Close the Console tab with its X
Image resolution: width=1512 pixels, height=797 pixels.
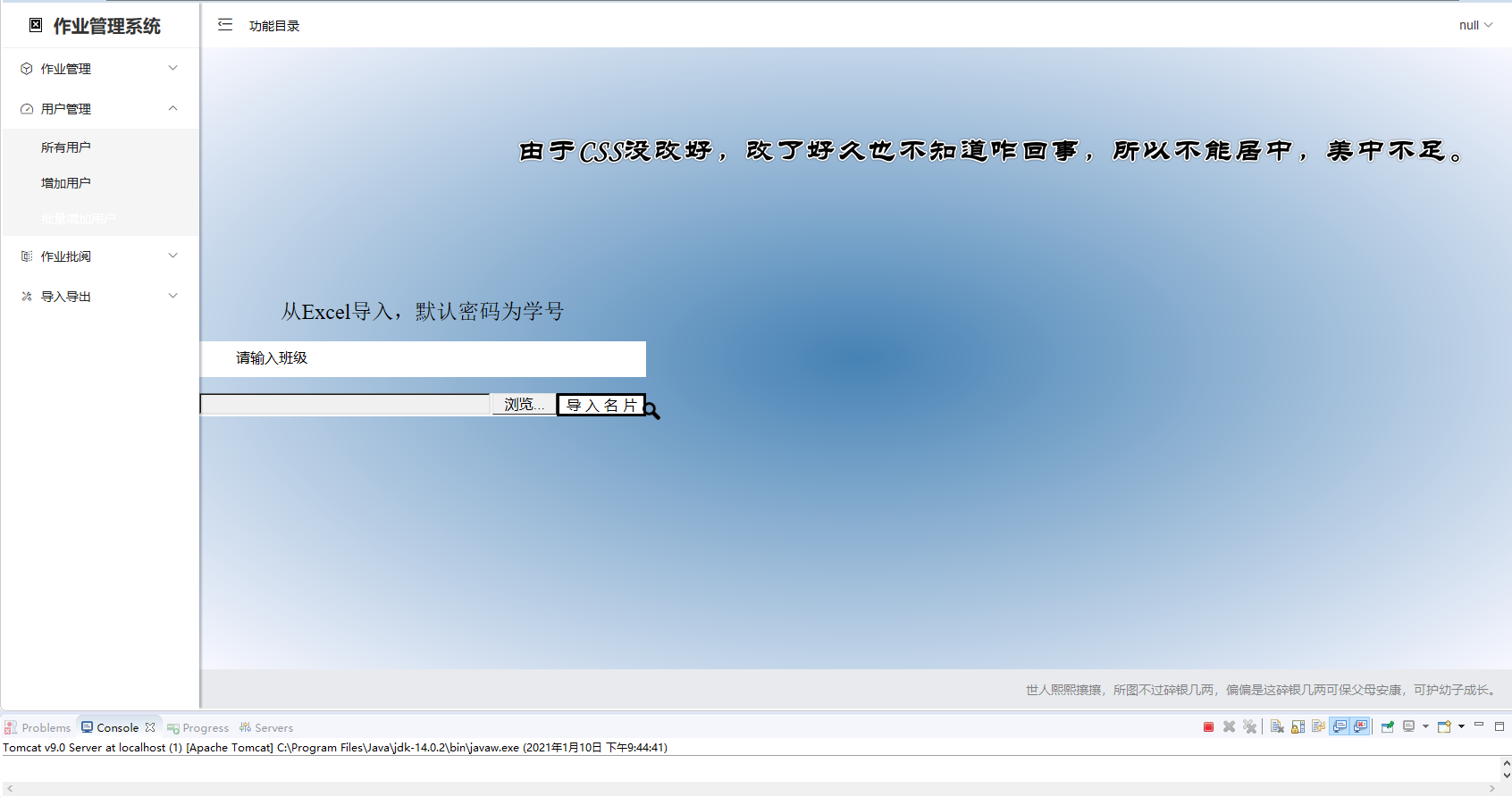[150, 727]
